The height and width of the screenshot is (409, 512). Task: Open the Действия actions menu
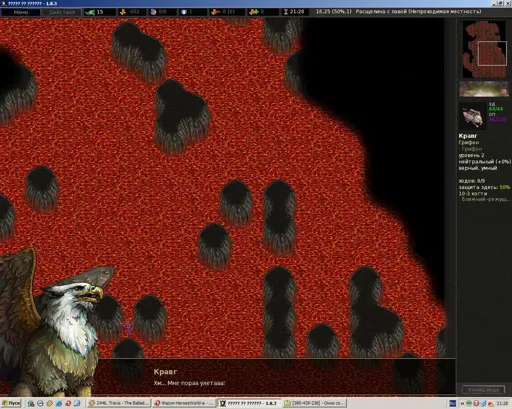[x=62, y=12]
